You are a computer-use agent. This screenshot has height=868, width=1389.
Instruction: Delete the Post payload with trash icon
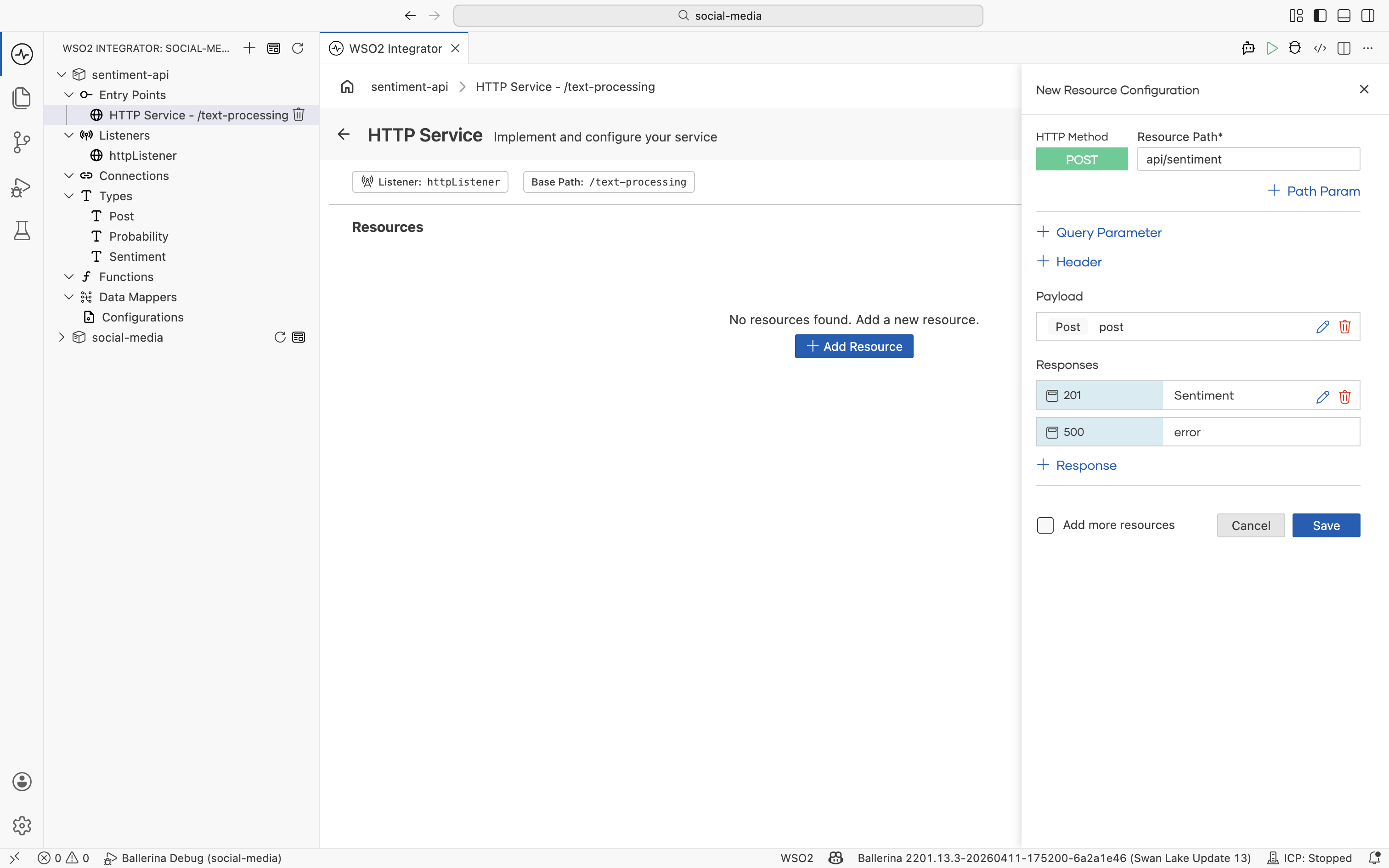(1345, 327)
